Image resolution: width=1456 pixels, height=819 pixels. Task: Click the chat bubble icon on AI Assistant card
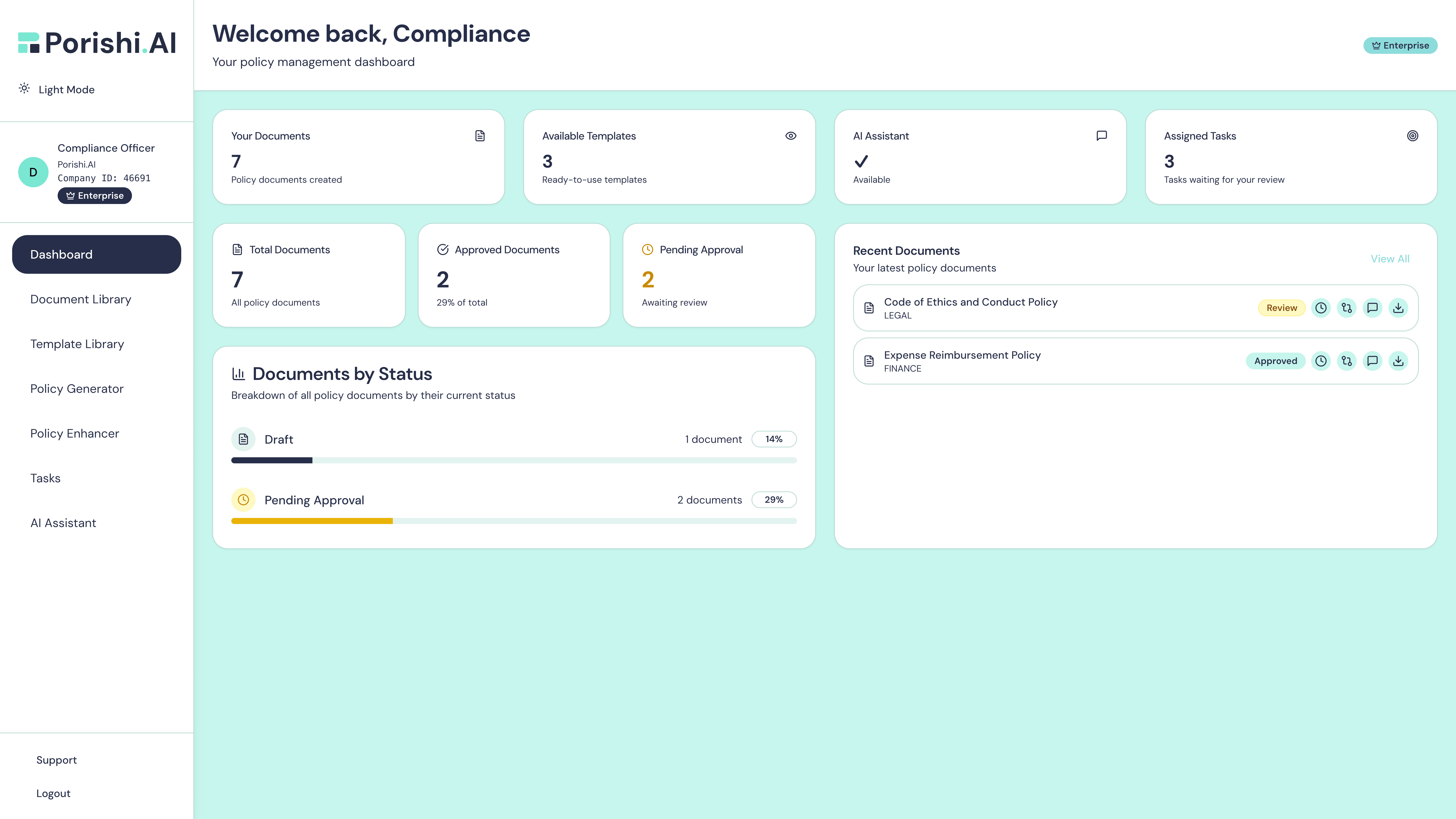pos(1101,136)
